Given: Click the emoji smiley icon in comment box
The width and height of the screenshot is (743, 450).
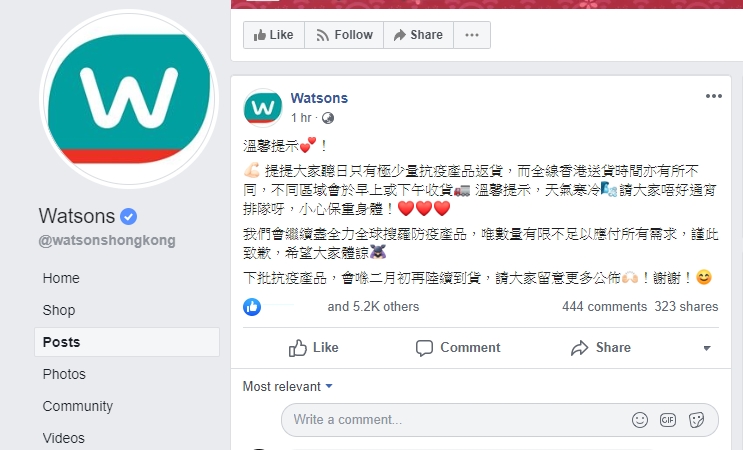Looking at the screenshot, I should 640,420.
